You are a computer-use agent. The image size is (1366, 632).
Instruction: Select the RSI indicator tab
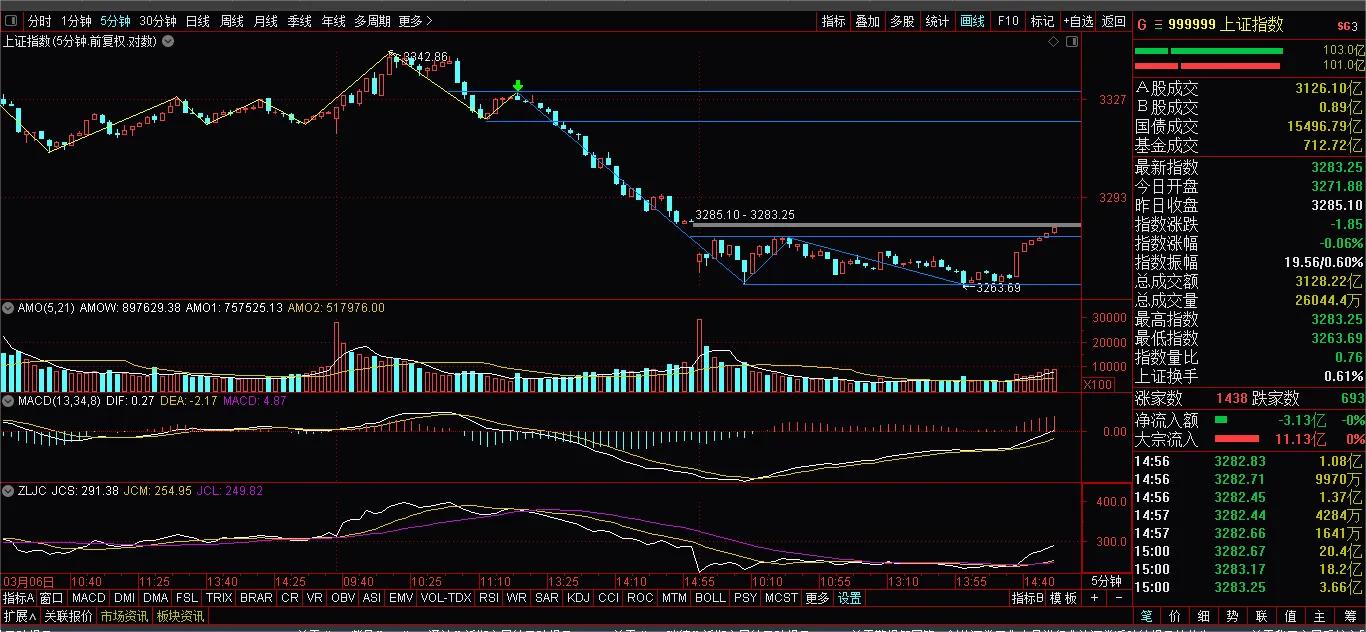489,598
